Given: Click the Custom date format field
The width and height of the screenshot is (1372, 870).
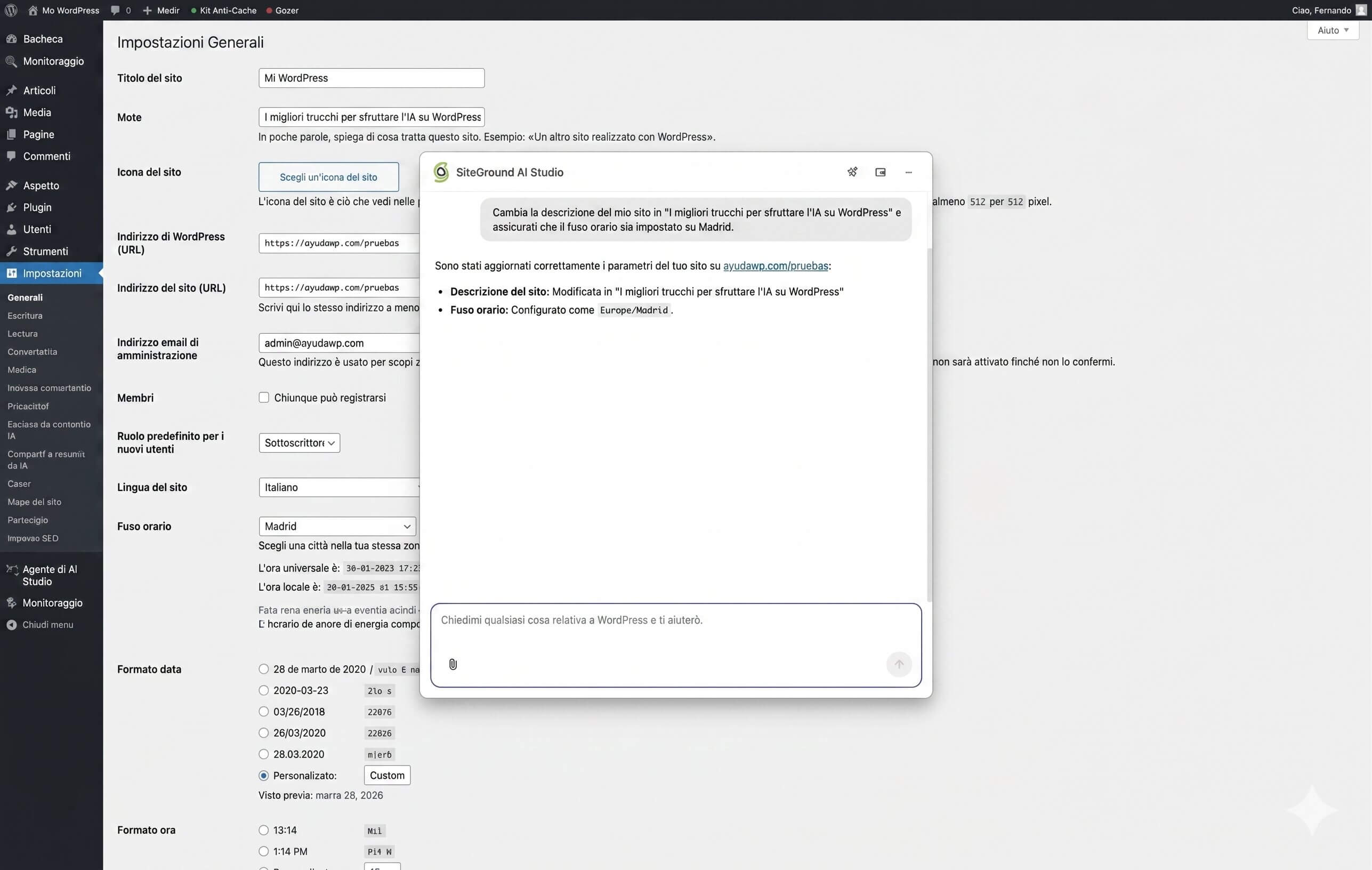Looking at the screenshot, I should (387, 775).
